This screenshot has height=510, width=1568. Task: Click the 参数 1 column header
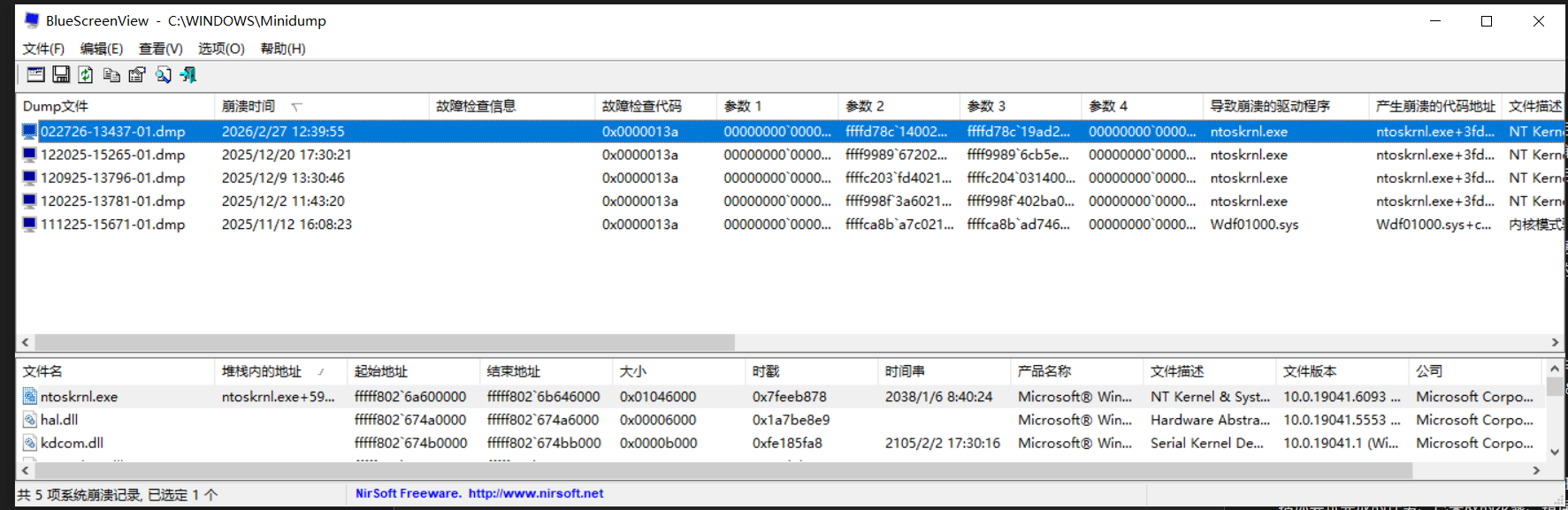coord(777,106)
